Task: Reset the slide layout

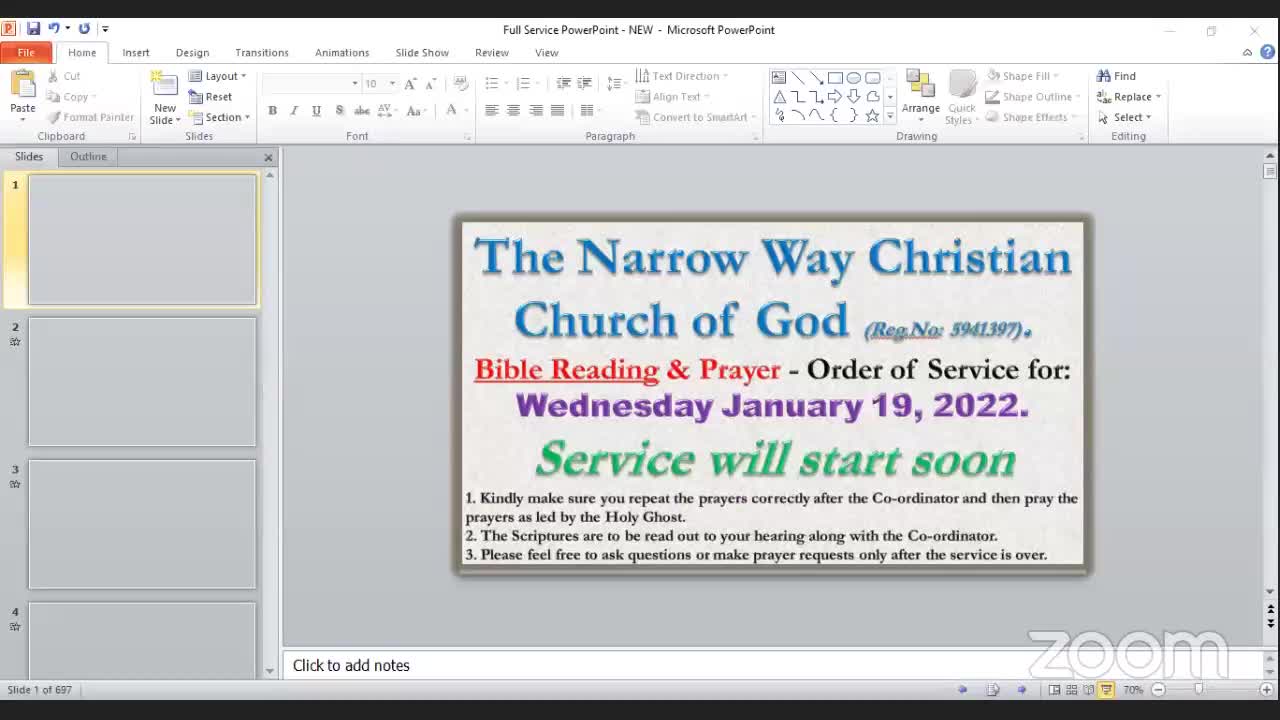Action: pyautogui.click(x=211, y=97)
